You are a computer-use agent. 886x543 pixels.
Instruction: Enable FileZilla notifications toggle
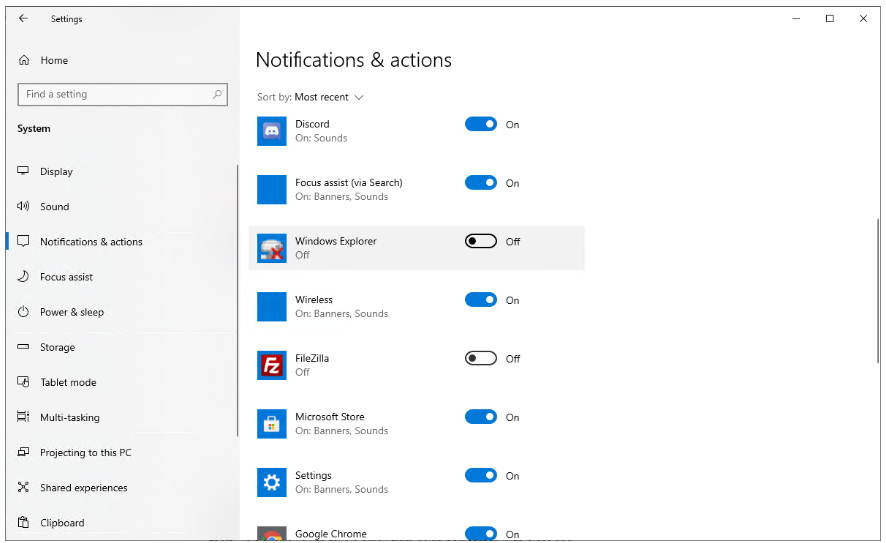click(481, 358)
